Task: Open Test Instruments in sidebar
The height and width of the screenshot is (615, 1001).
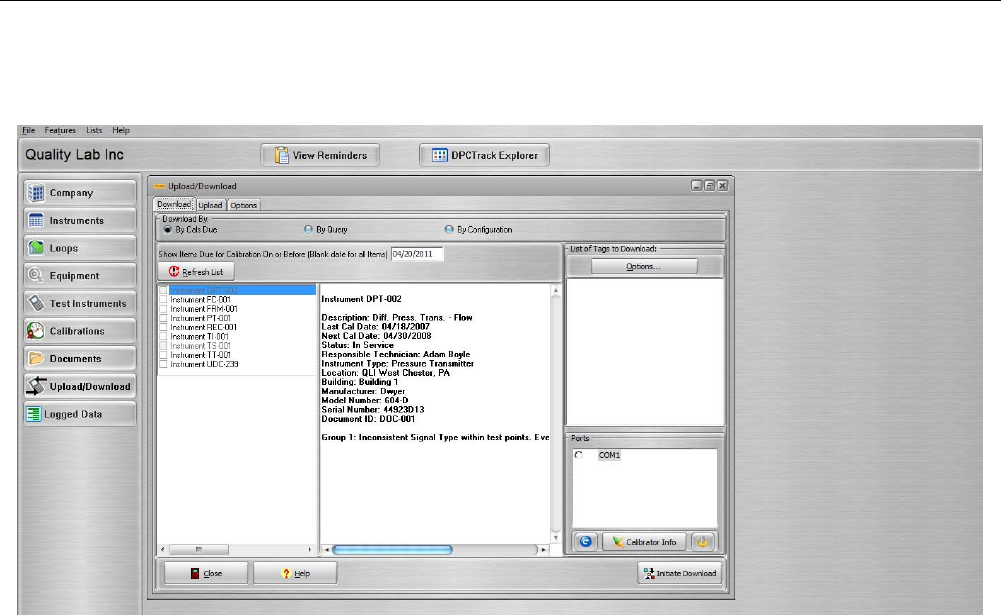Action: (80, 303)
